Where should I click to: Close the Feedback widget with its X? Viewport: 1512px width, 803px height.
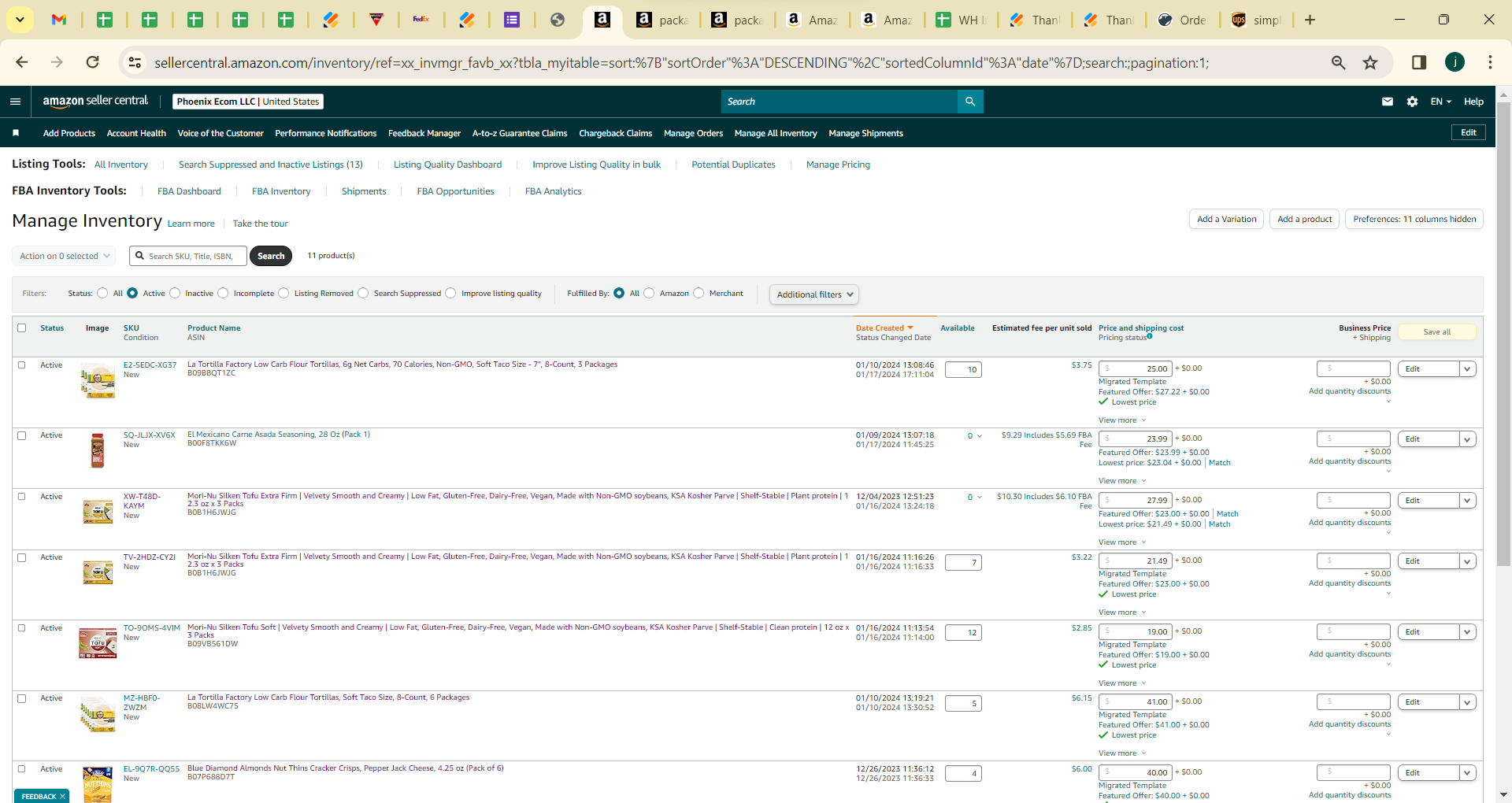(x=62, y=797)
